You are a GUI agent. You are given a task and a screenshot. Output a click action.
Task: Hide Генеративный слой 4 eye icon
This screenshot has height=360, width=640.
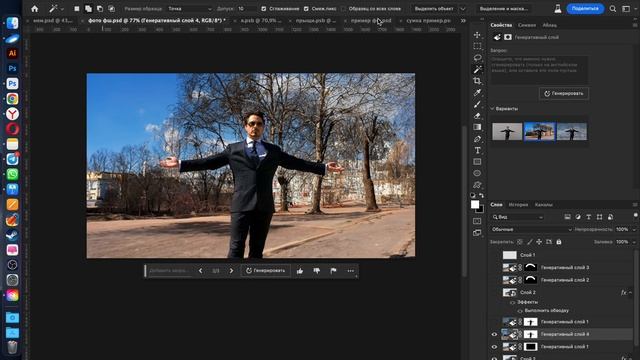click(494, 334)
